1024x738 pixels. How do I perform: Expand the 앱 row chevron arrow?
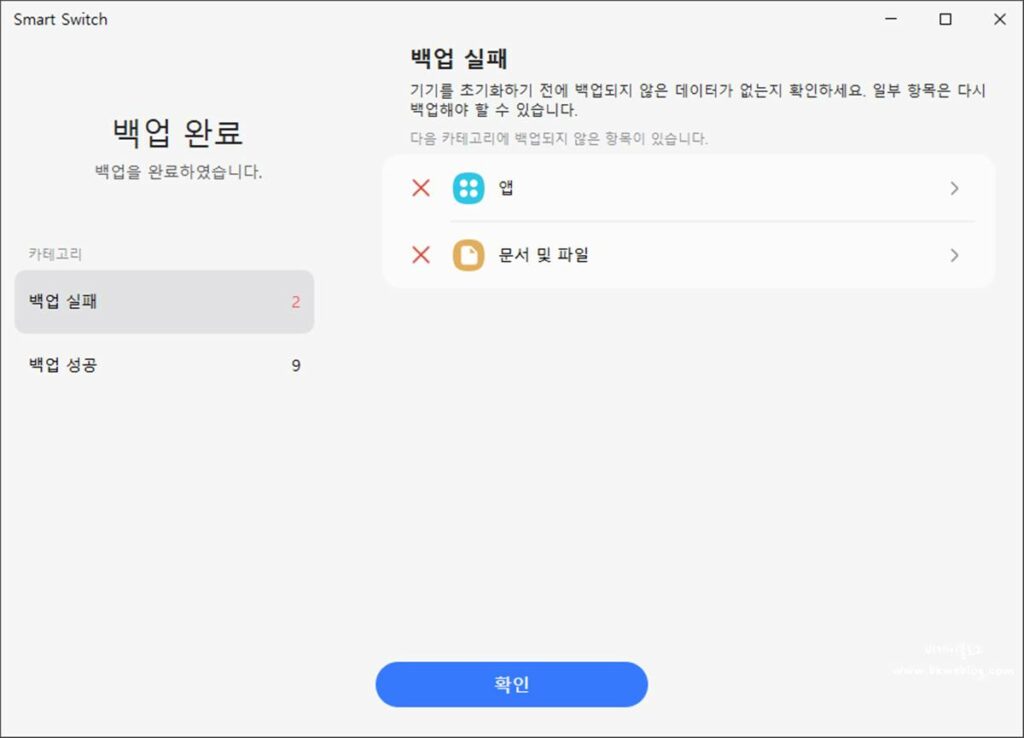pos(954,188)
